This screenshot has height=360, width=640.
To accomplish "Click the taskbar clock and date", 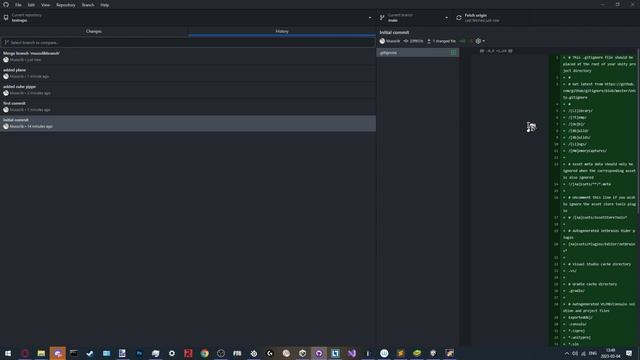I will tap(611, 353).
